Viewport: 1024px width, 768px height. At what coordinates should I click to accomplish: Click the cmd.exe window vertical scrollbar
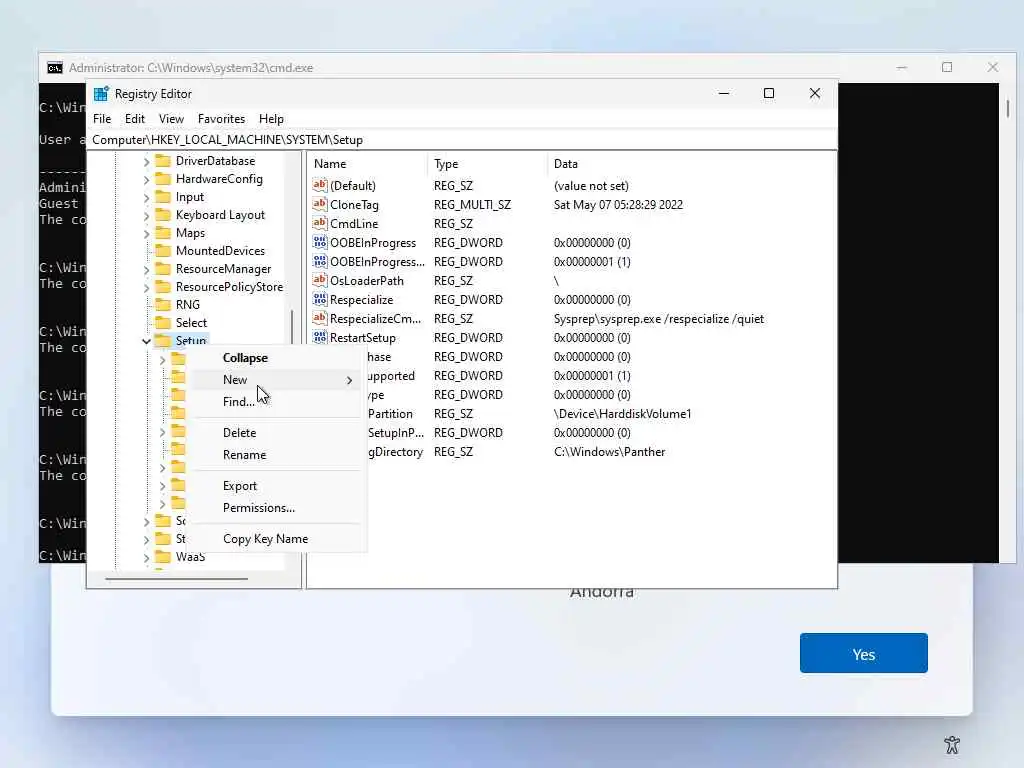[x=1008, y=108]
